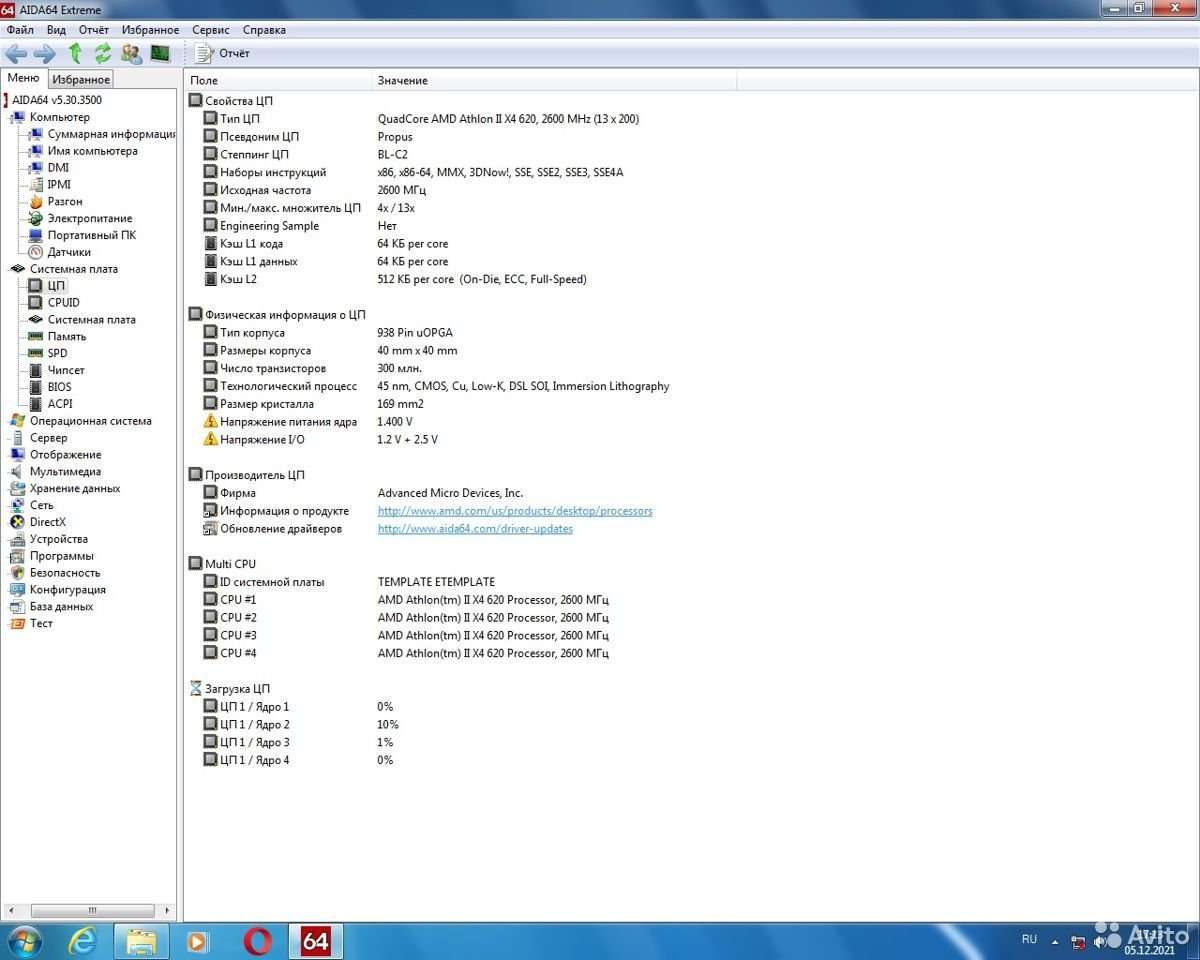This screenshot has width=1200, height=960.
Task: Click the users toolbar icon
Action: [131, 53]
